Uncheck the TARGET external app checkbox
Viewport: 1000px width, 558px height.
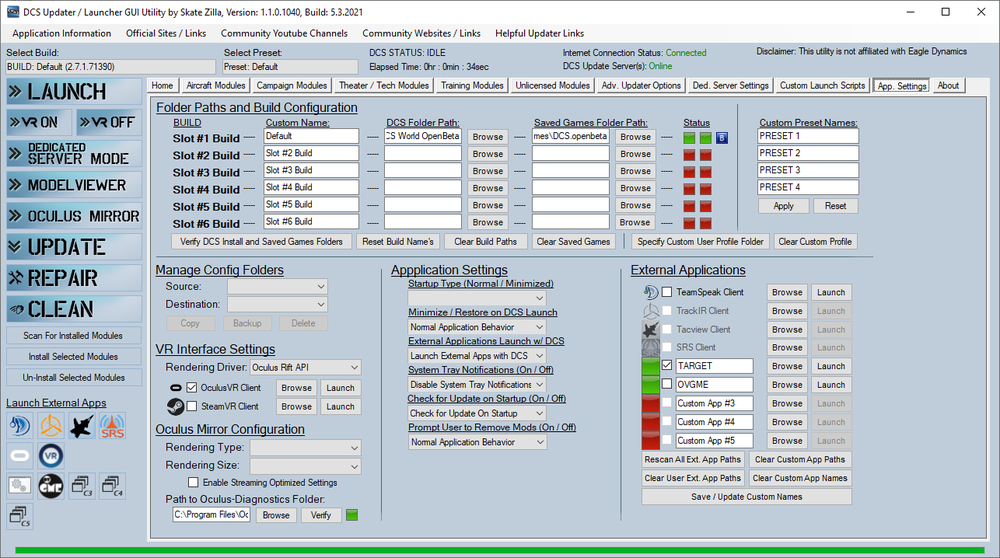click(667, 365)
